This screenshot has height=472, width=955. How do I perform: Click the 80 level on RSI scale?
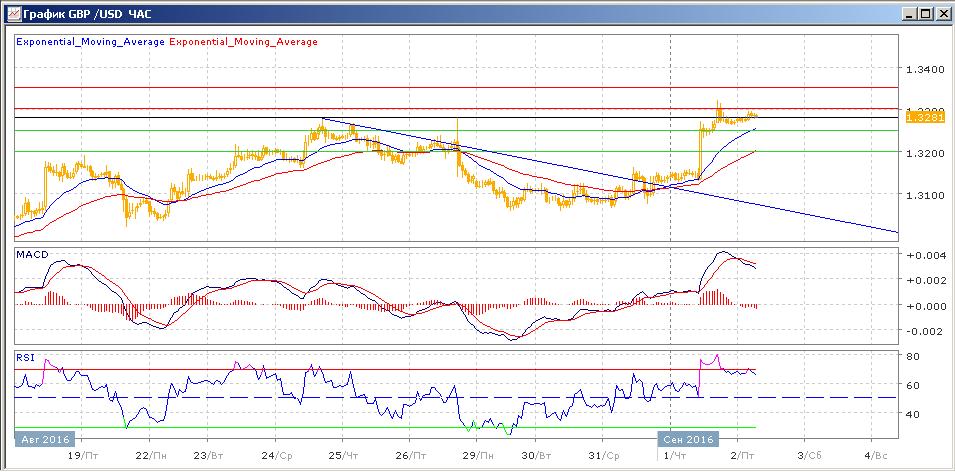point(913,356)
